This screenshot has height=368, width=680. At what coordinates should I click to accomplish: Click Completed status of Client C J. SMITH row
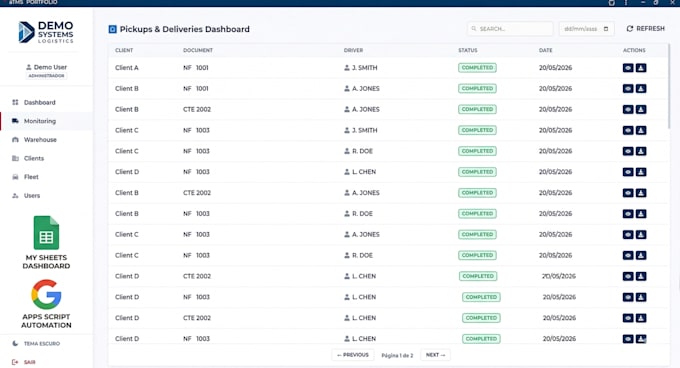pos(477,130)
